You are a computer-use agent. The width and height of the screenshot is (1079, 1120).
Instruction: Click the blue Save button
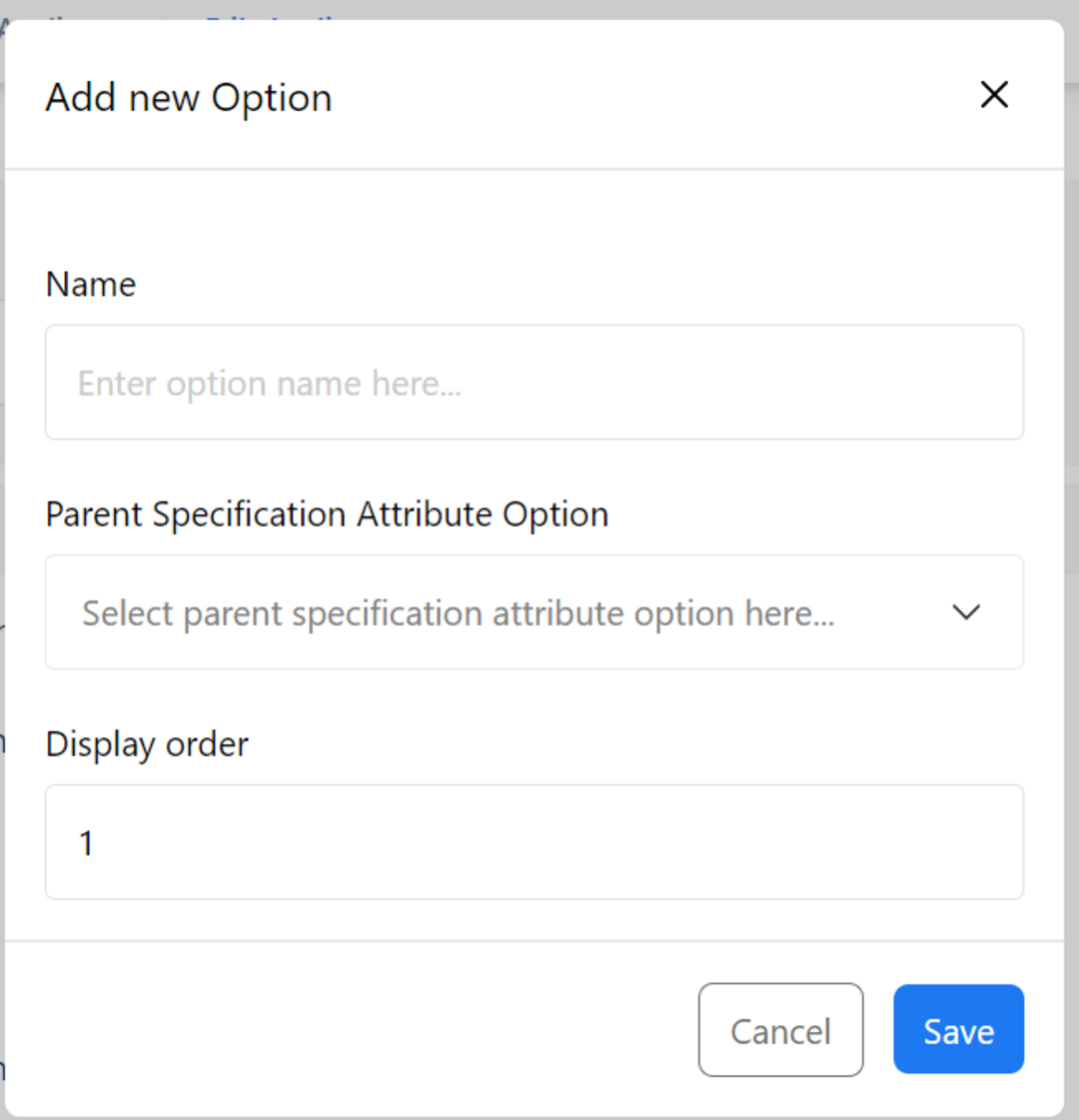958,1029
